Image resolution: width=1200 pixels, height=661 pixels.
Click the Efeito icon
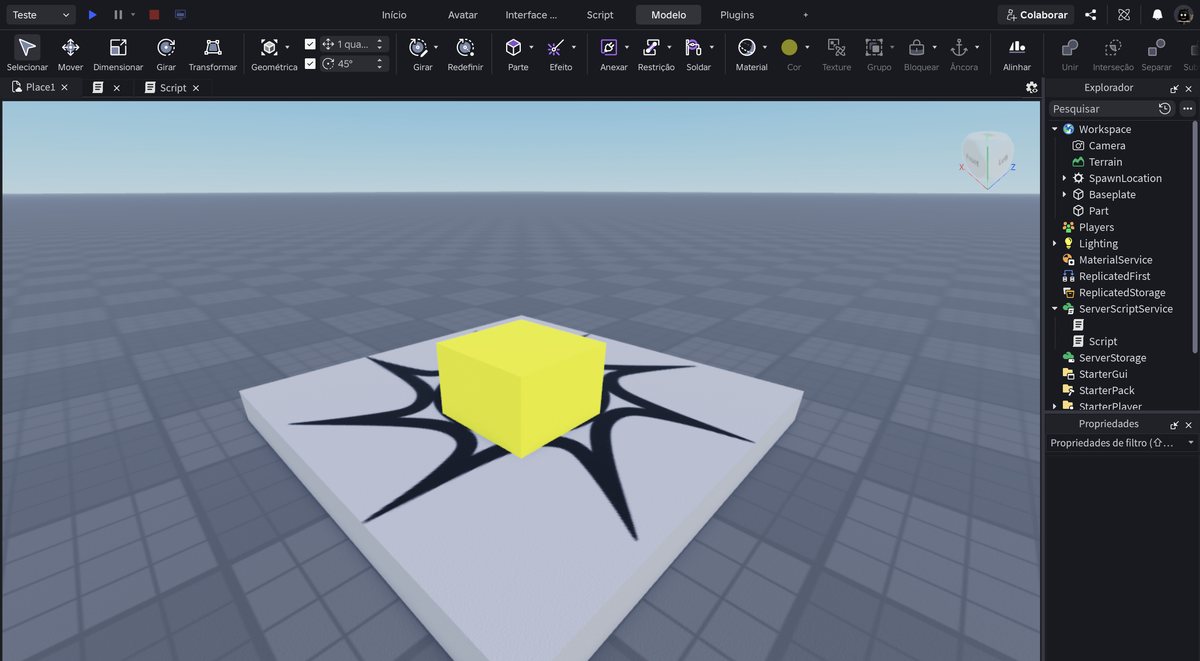click(x=556, y=47)
